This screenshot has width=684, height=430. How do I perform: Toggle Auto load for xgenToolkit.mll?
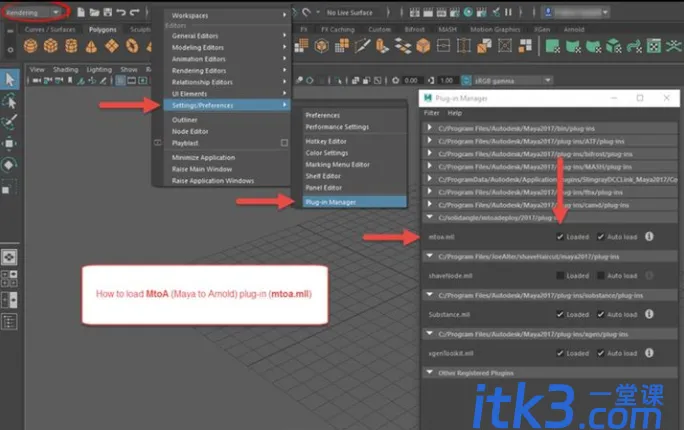pos(601,353)
